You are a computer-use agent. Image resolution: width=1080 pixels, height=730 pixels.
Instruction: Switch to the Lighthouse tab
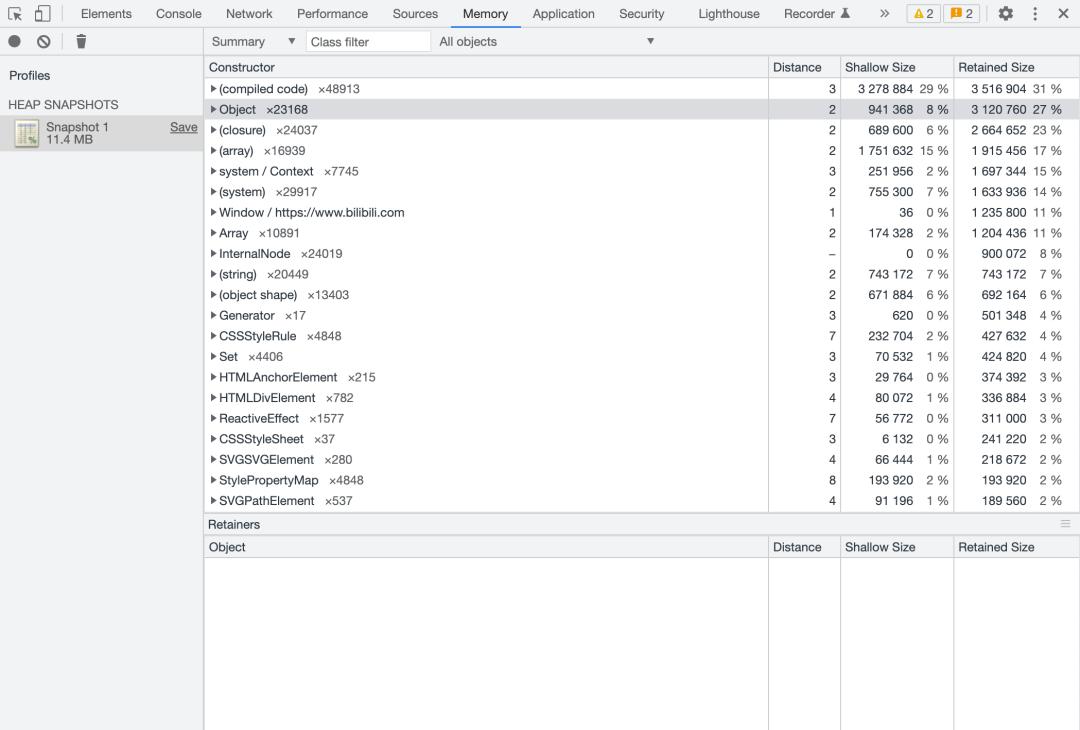[728, 14]
